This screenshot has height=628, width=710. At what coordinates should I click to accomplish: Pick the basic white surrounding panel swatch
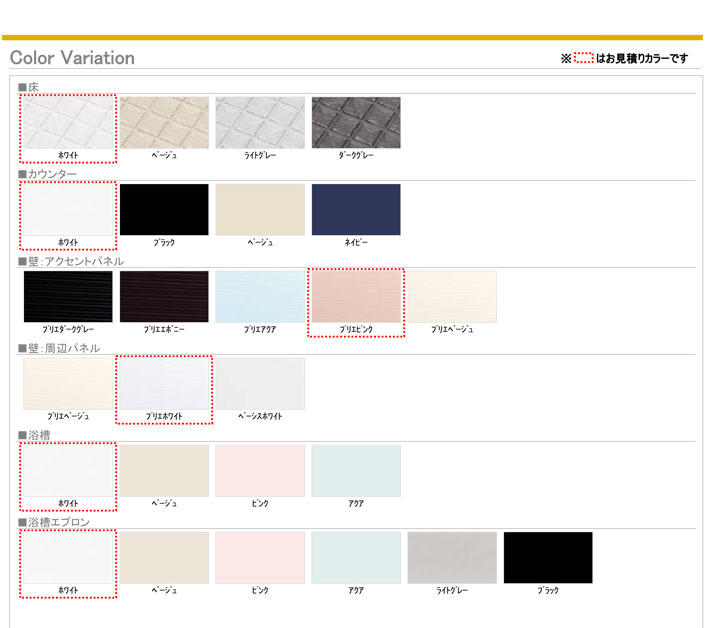pyautogui.click(x=260, y=384)
